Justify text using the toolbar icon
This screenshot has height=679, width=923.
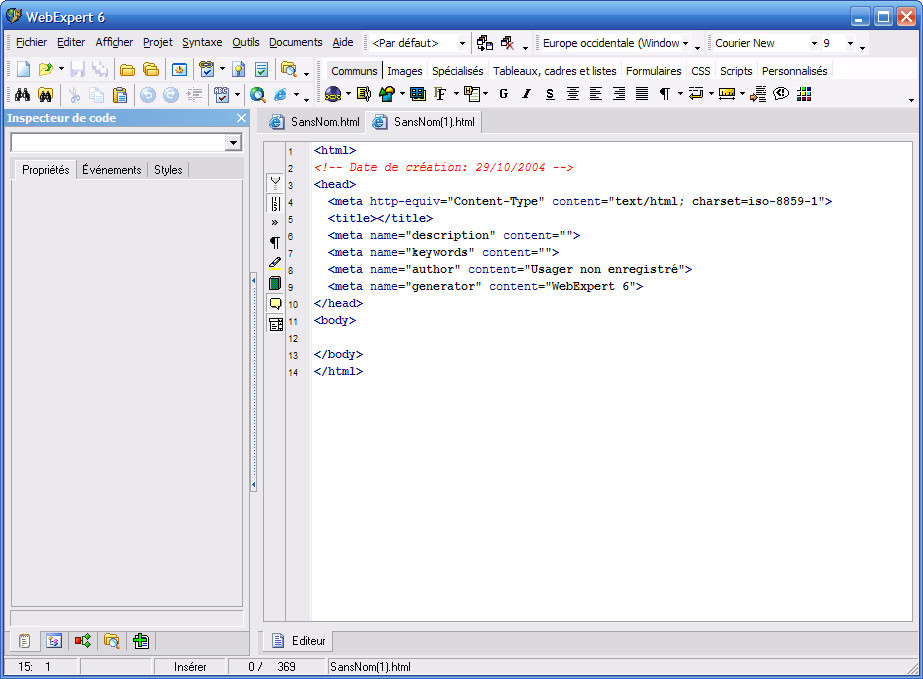tap(642, 94)
